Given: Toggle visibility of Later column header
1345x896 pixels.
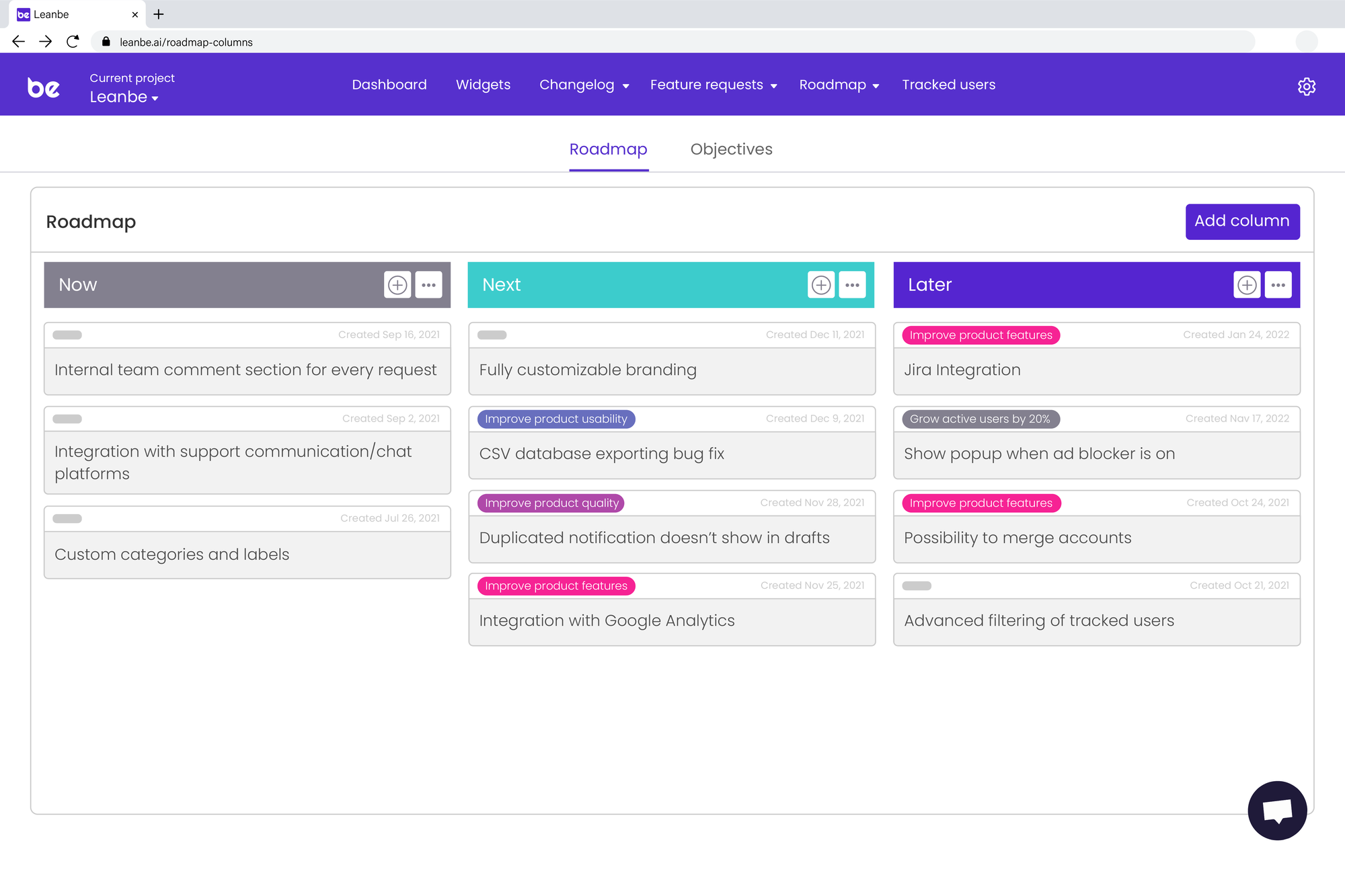Looking at the screenshot, I should point(1278,284).
